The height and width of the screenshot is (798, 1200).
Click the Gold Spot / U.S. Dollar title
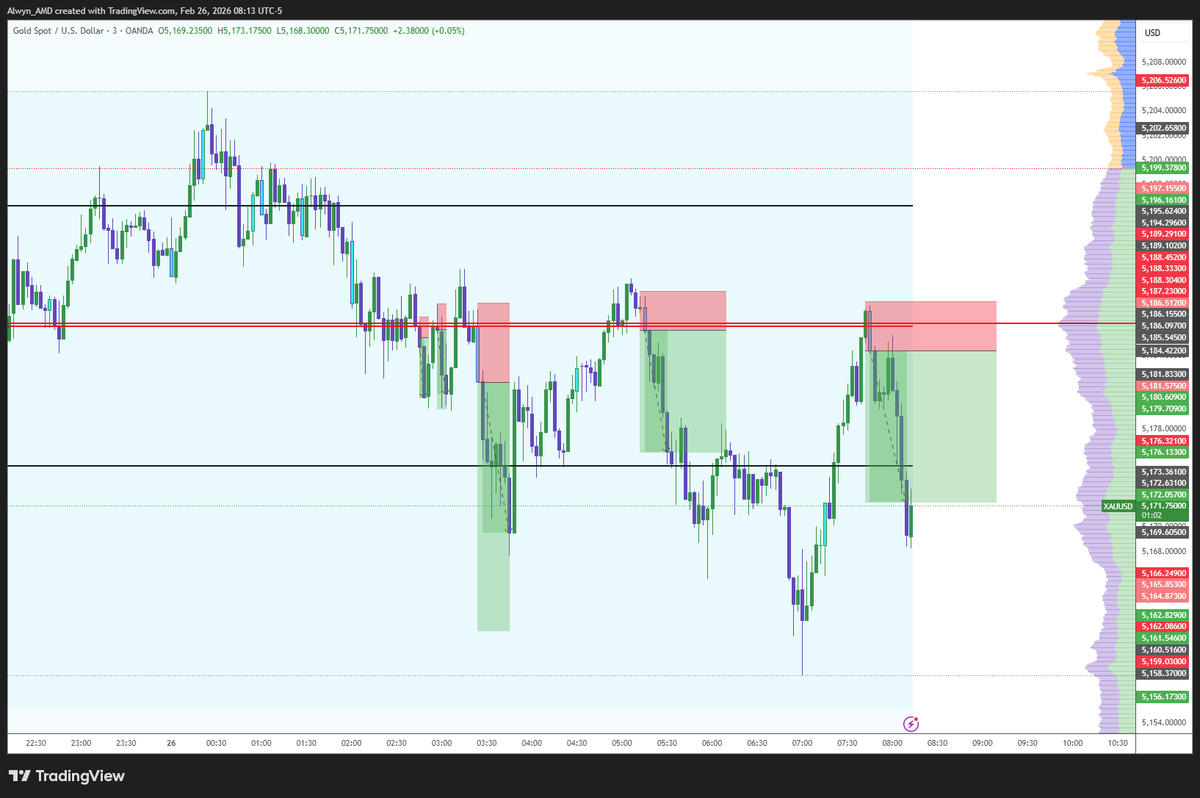tap(58, 31)
